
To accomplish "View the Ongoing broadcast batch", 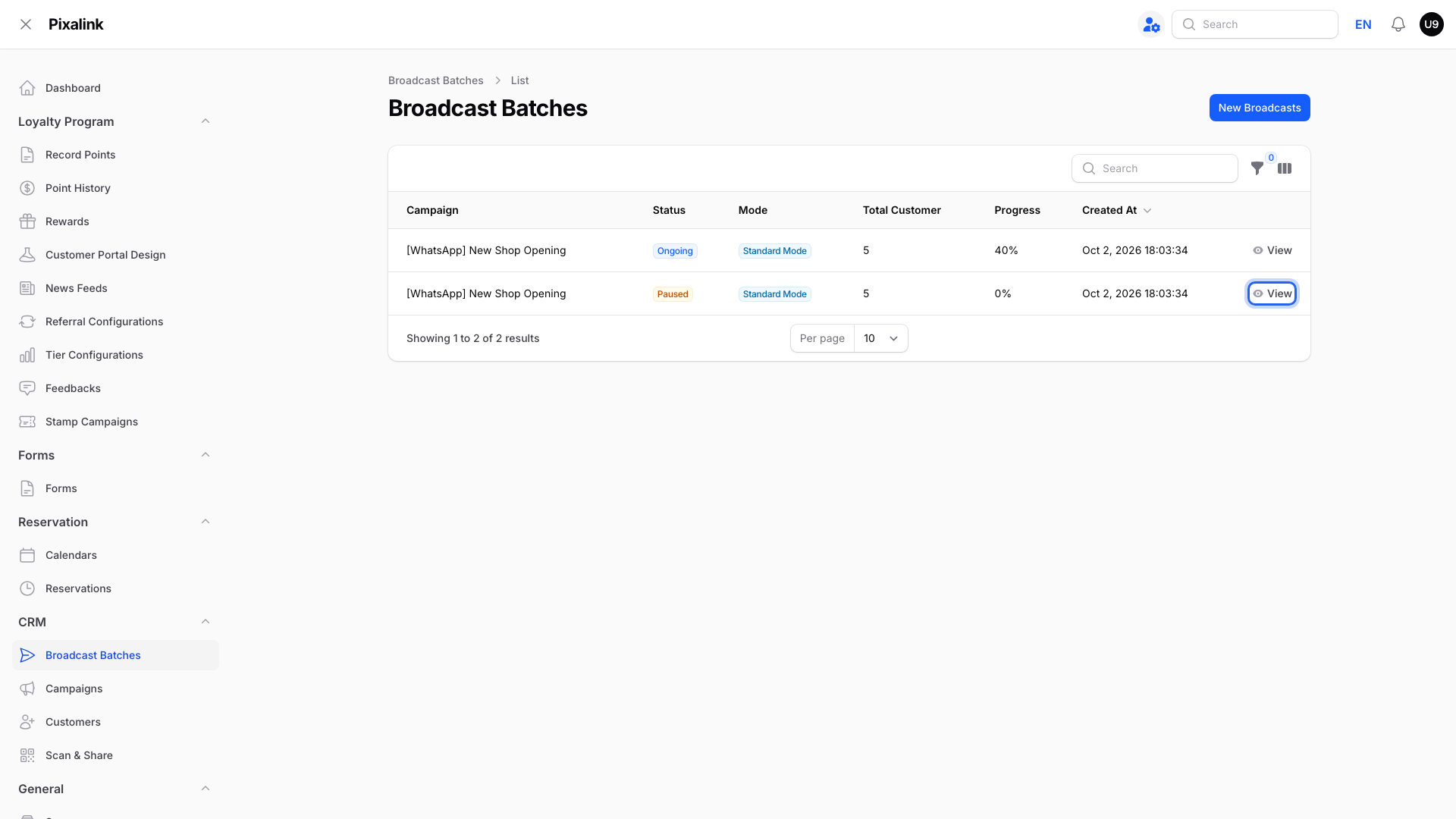I will point(1272,250).
